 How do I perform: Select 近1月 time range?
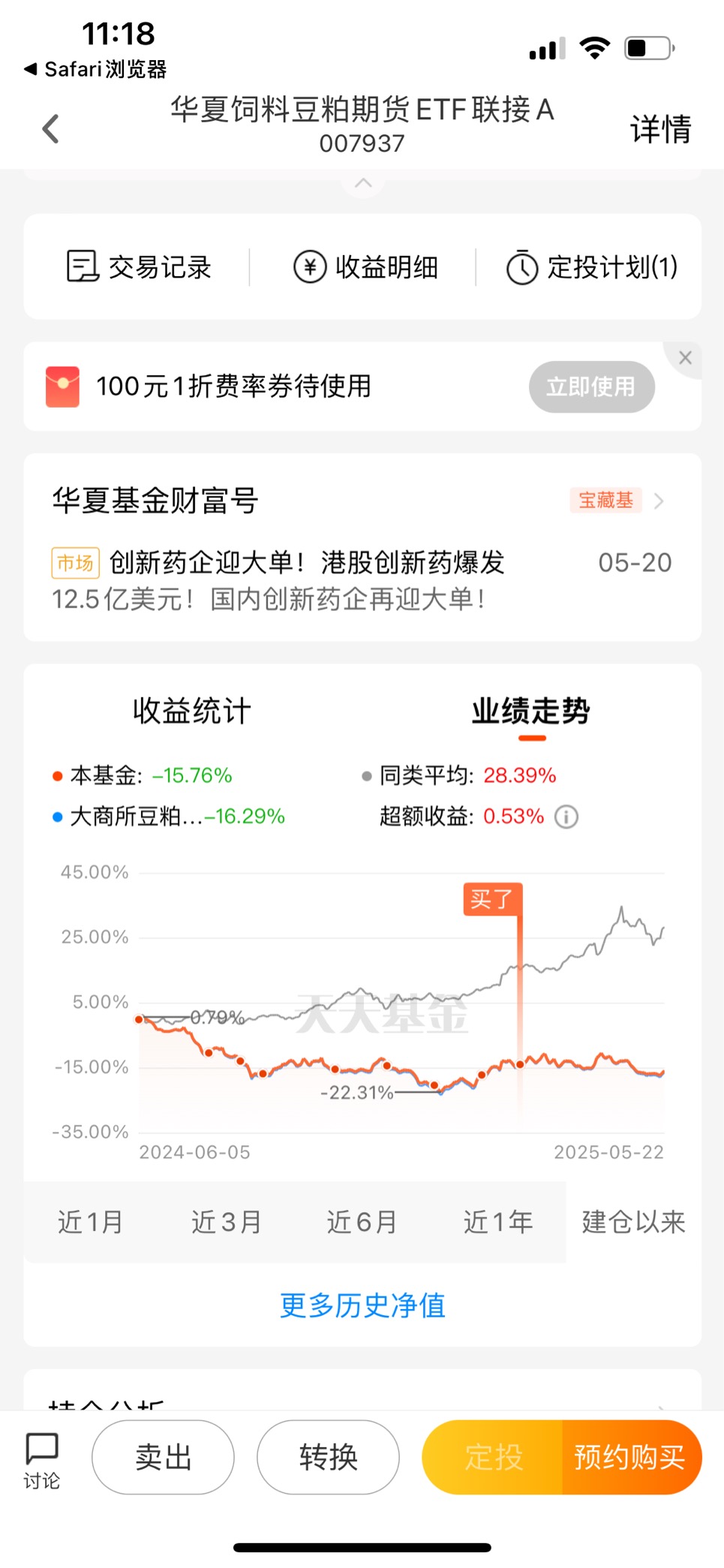pos(91,1222)
